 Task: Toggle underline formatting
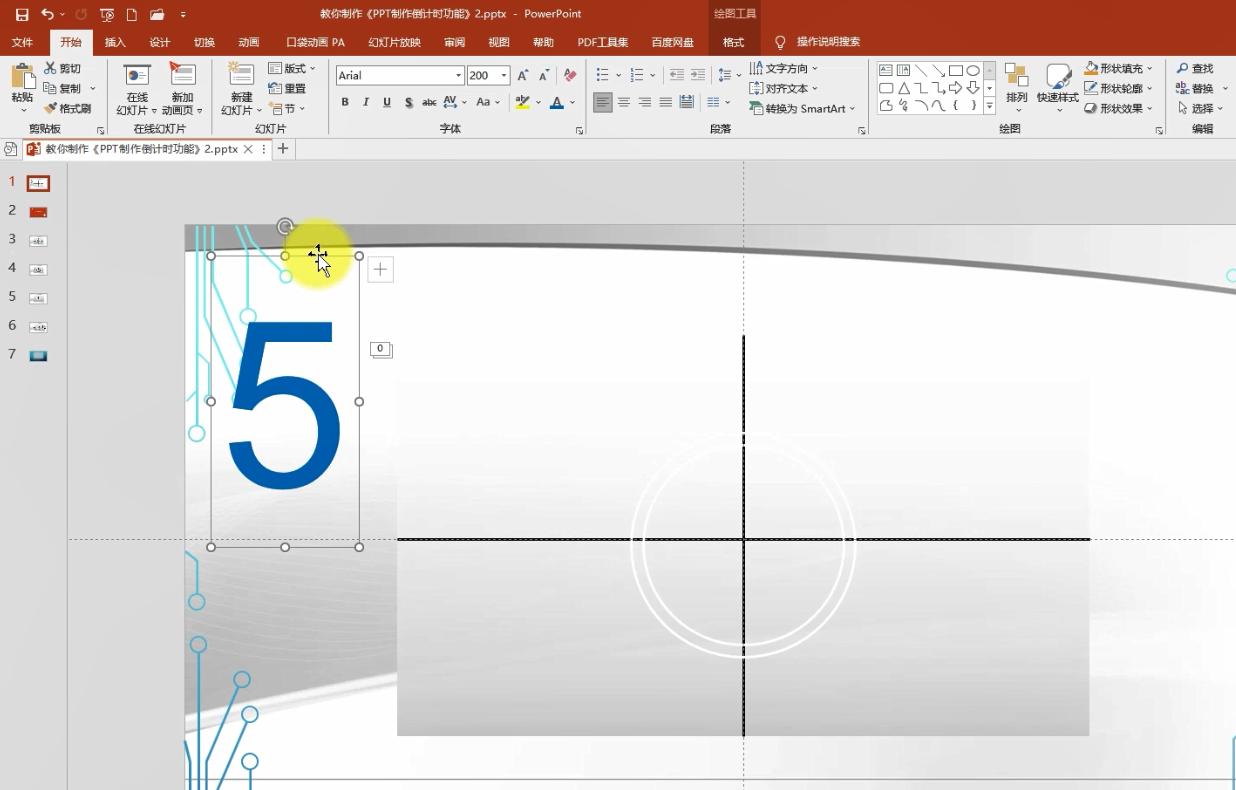click(387, 102)
